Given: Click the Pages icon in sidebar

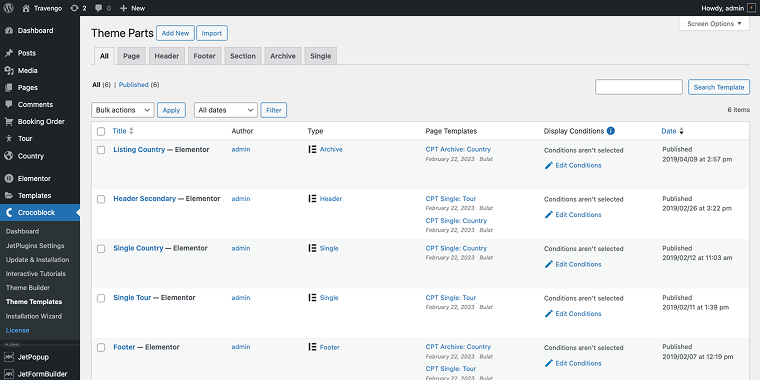Looking at the screenshot, I should (9, 87).
